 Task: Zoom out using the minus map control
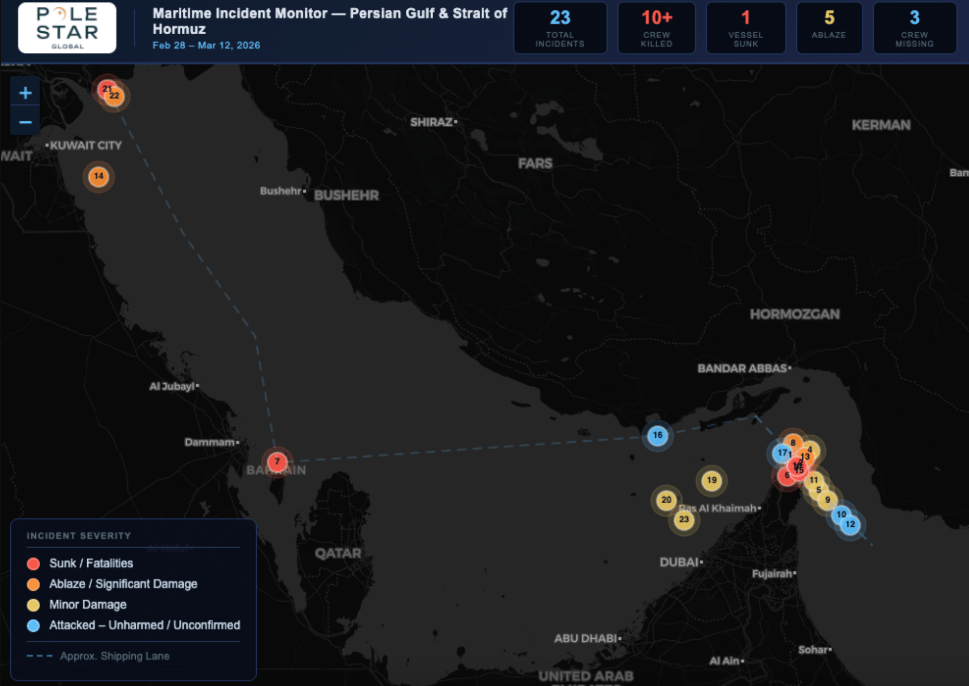(24, 121)
